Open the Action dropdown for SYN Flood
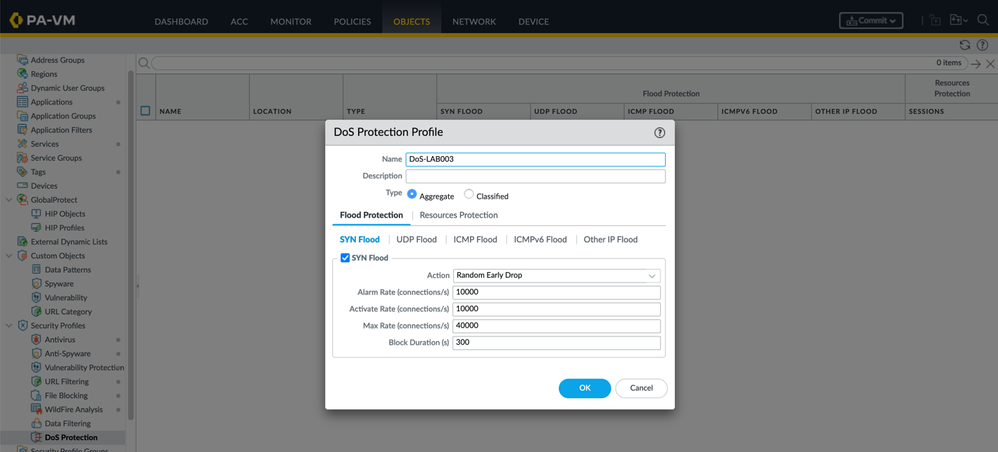The width and height of the screenshot is (998, 452). [x=556, y=275]
